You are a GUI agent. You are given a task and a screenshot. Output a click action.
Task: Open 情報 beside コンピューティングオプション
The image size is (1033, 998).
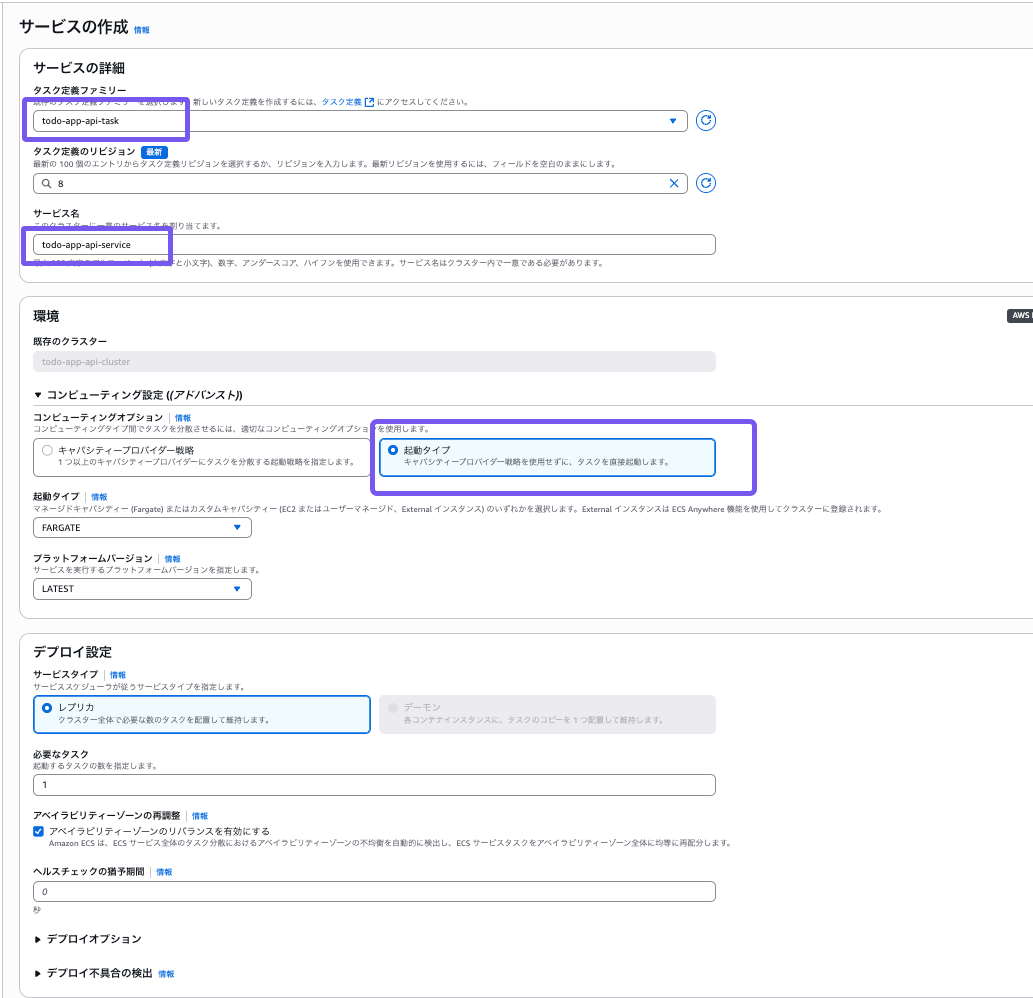point(182,418)
